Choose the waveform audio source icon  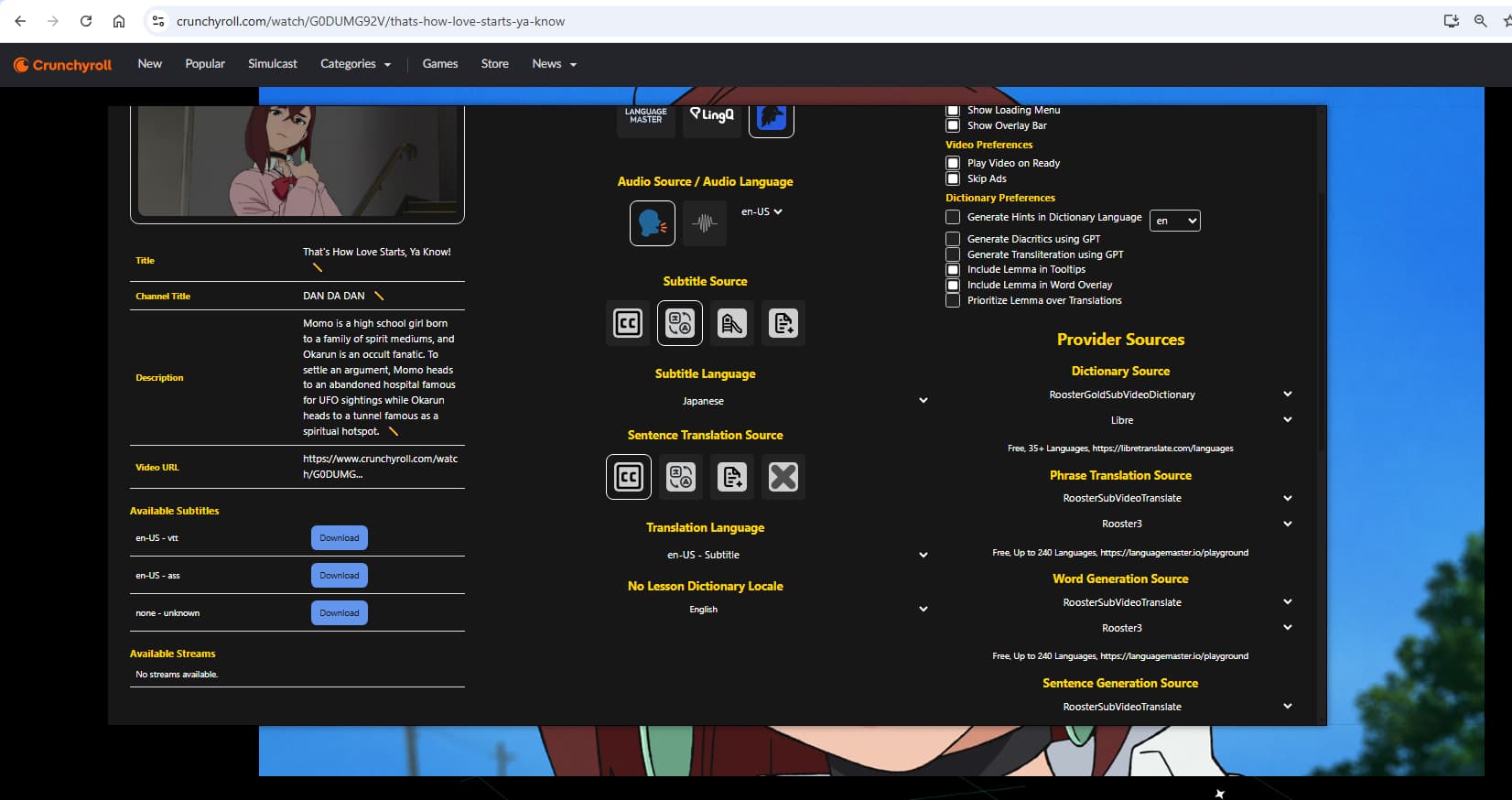tap(704, 222)
